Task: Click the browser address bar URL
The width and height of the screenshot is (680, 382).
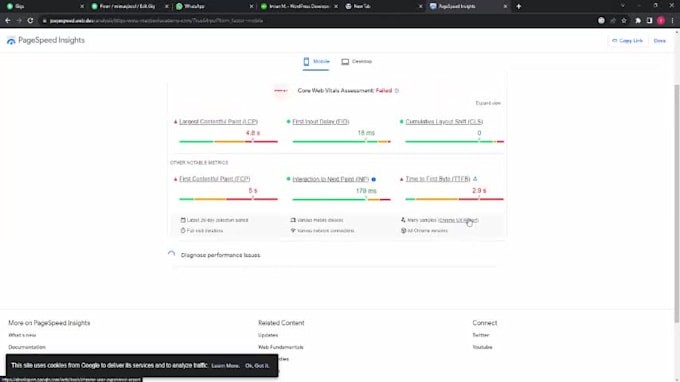Action: [x=156, y=20]
